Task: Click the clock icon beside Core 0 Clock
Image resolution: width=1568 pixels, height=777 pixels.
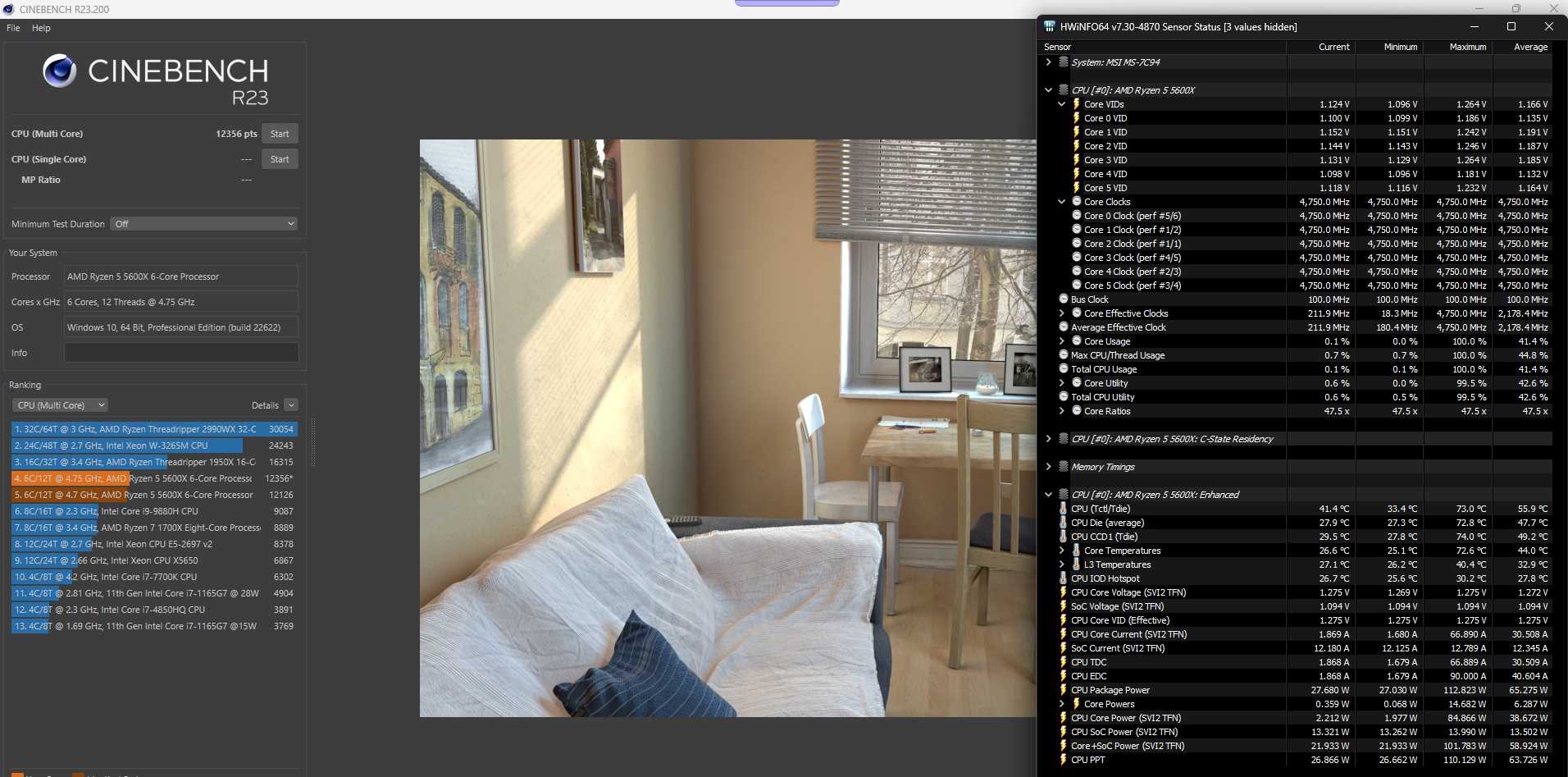Action: click(1077, 216)
